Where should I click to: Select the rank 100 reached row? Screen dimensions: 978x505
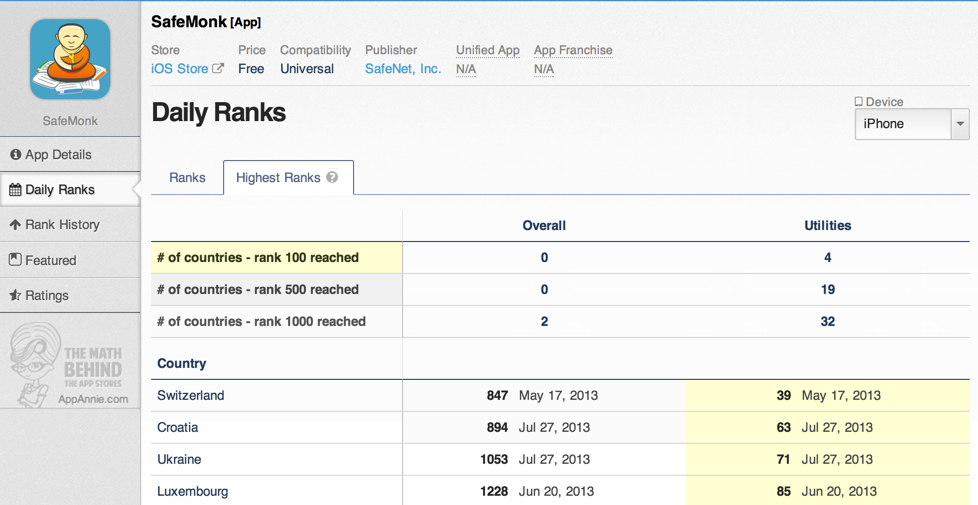click(x=258, y=258)
